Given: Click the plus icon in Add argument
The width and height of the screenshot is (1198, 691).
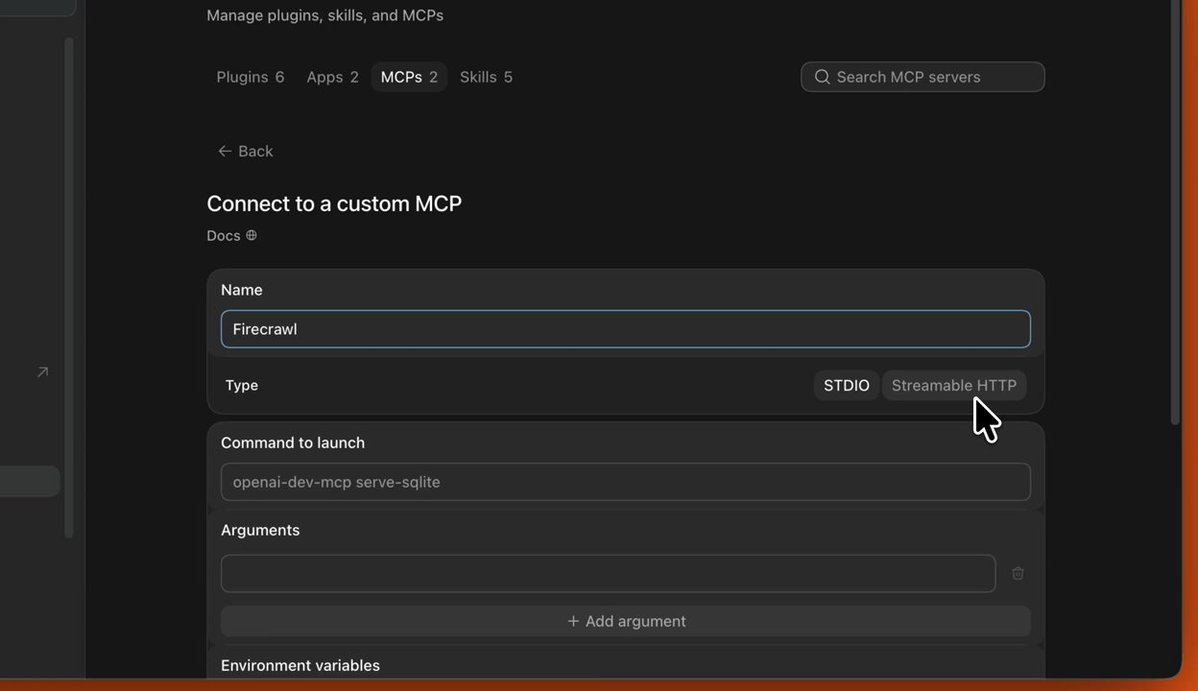Looking at the screenshot, I should [x=573, y=621].
